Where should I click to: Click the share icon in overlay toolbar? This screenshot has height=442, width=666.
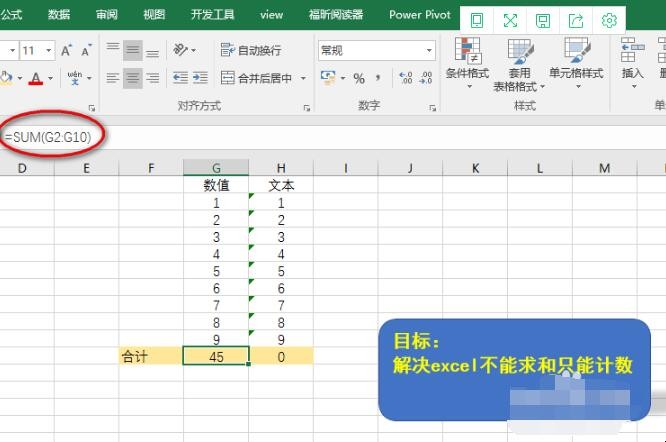click(576, 20)
